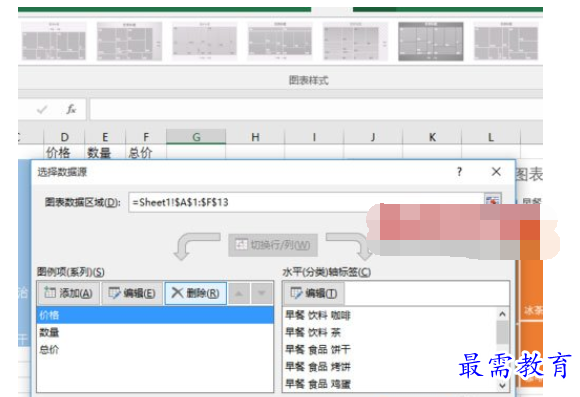Click the formula bar confirm checkmark

[x=42, y=110]
